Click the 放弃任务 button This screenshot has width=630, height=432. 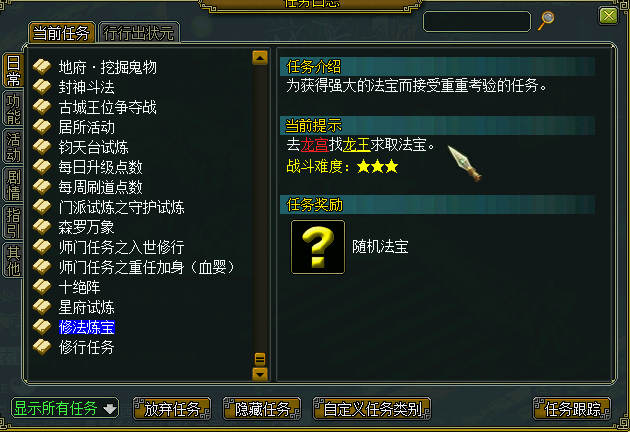172,409
